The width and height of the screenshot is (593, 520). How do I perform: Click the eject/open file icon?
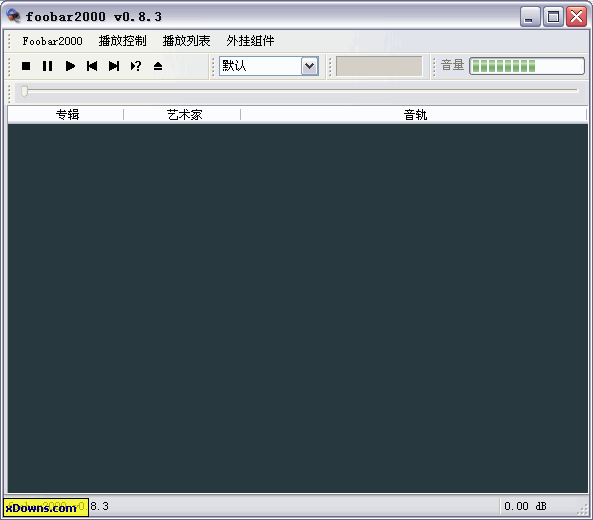click(158, 66)
